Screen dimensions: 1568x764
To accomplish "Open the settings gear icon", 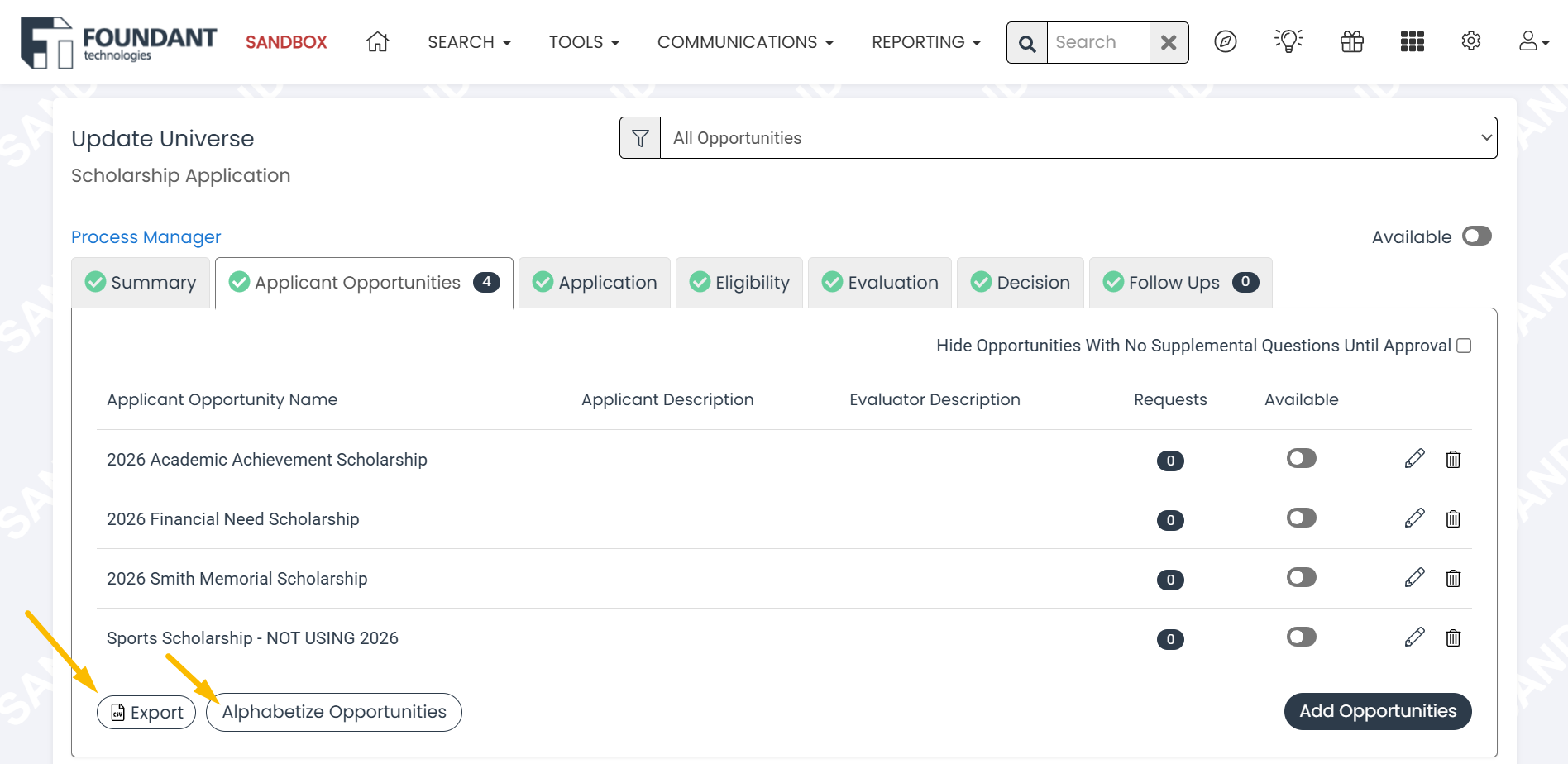I will [1471, 41].
